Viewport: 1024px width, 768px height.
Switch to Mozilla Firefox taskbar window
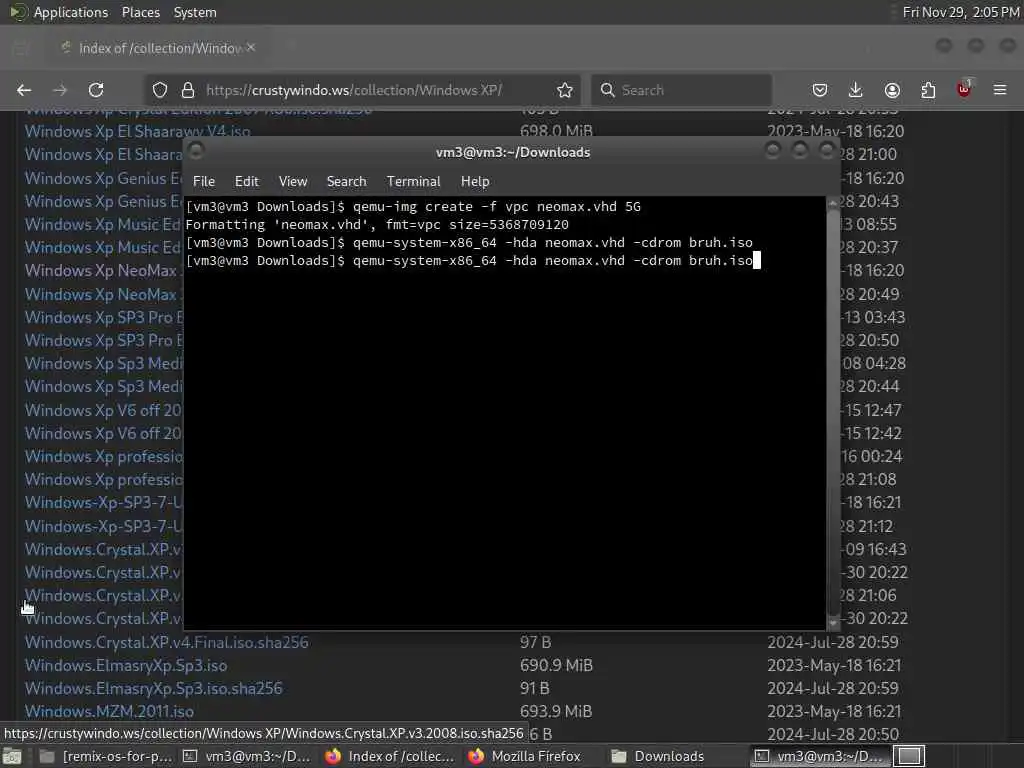(x=526, y=756)
